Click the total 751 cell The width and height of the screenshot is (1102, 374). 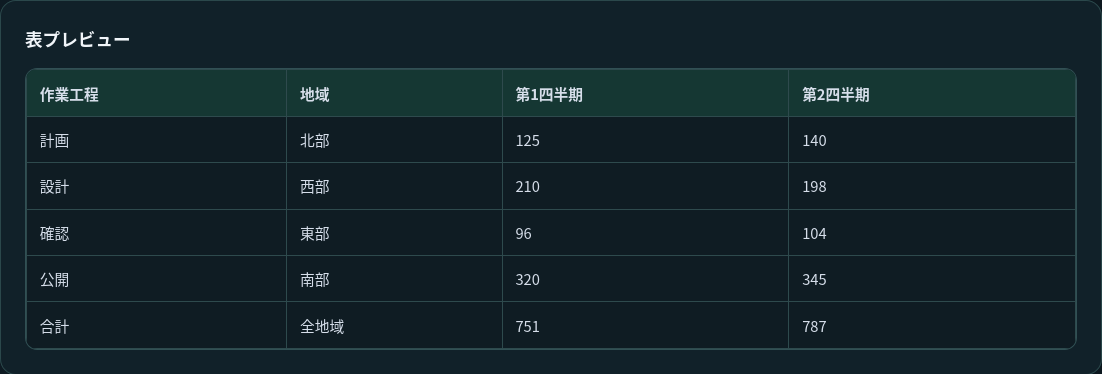pos(645,325)
